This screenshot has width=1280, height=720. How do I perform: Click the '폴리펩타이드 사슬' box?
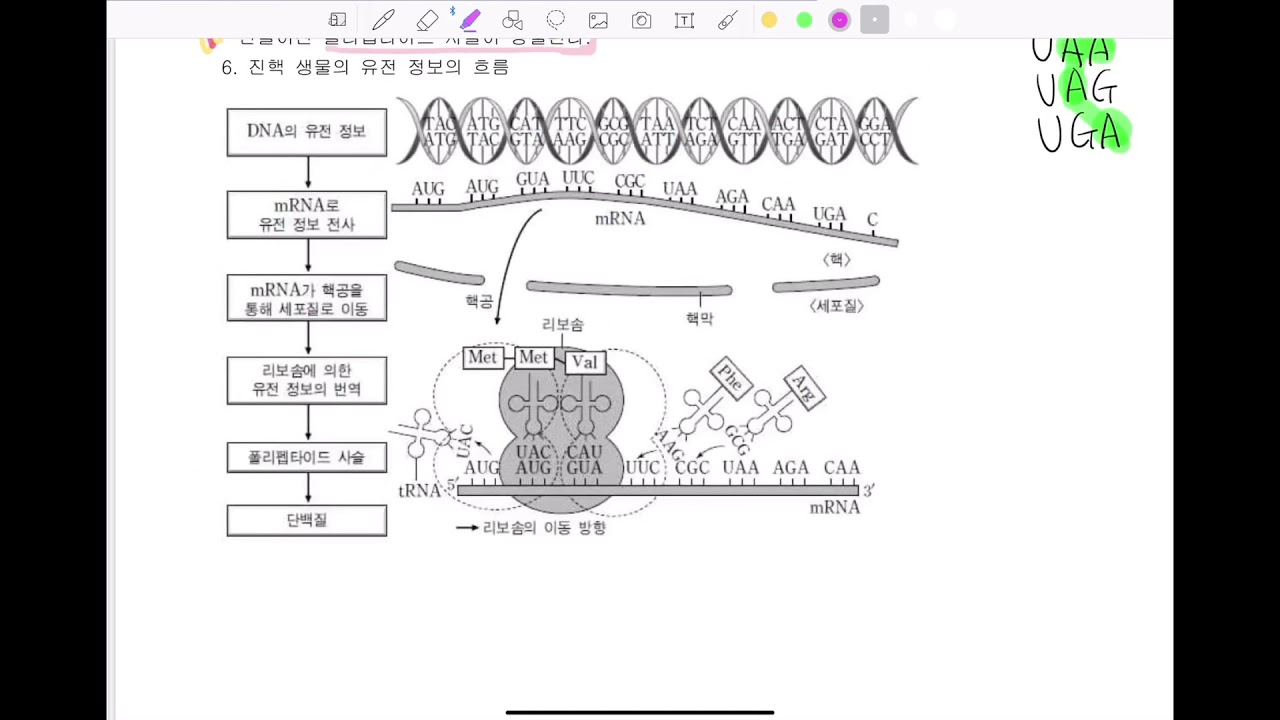pyautogui.click(x=307, y=458)
